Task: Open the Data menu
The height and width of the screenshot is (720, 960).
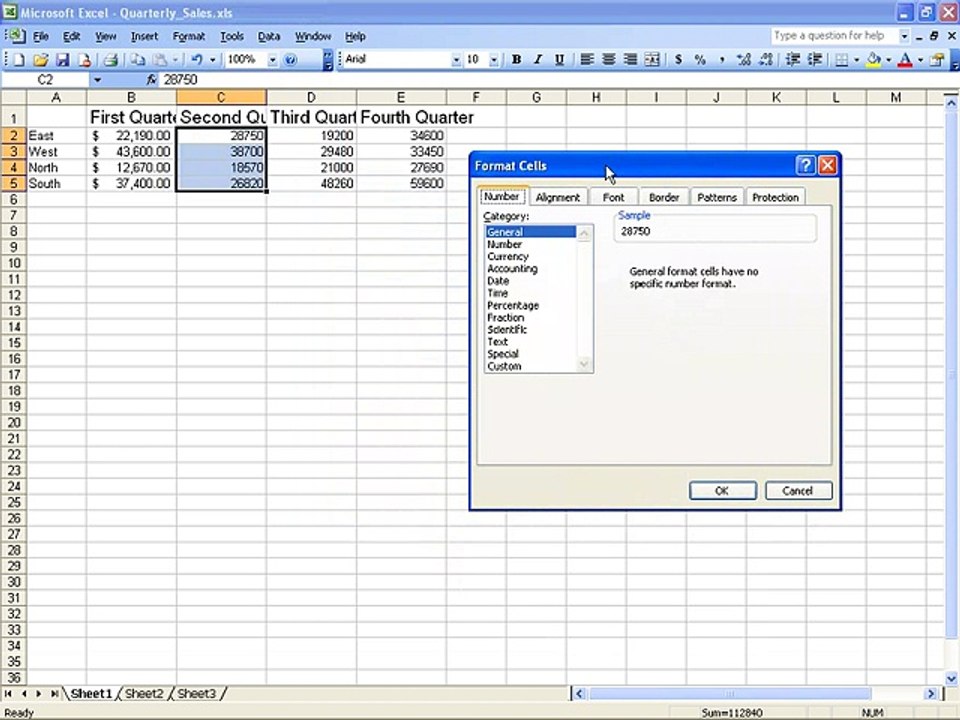Action: [x=268, y=37]
